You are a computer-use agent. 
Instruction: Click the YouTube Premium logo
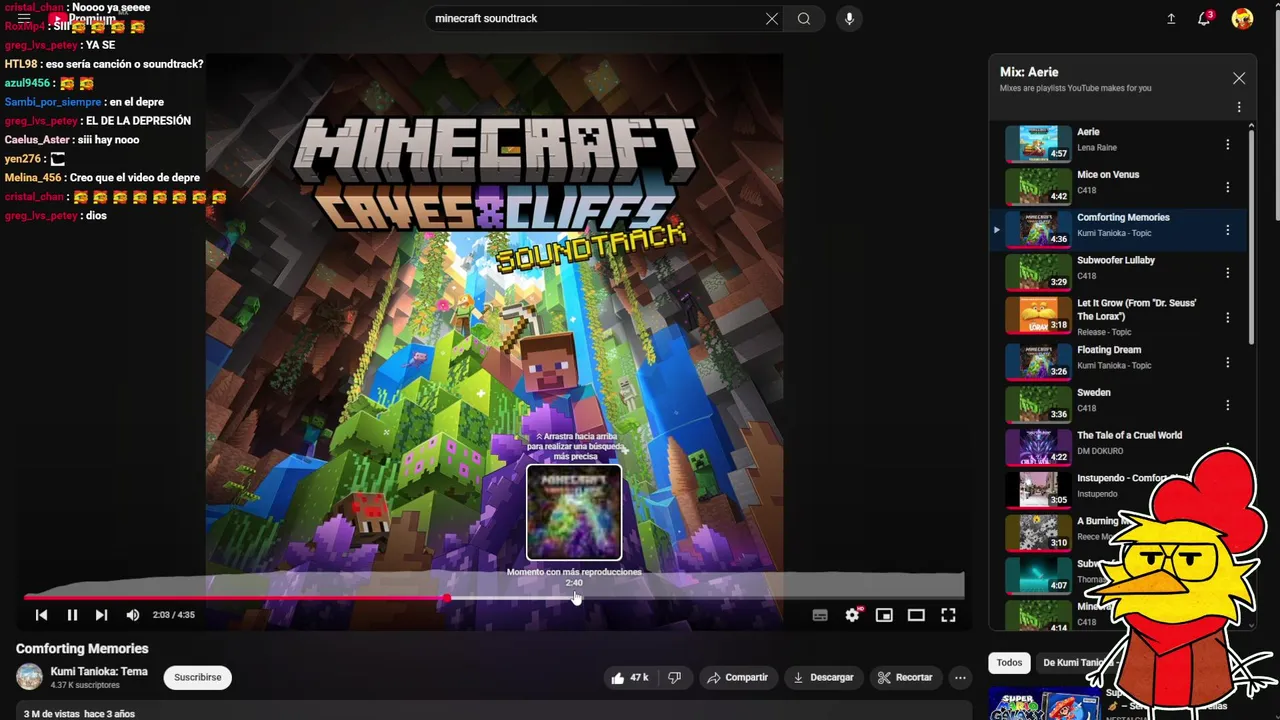point(82,19)
